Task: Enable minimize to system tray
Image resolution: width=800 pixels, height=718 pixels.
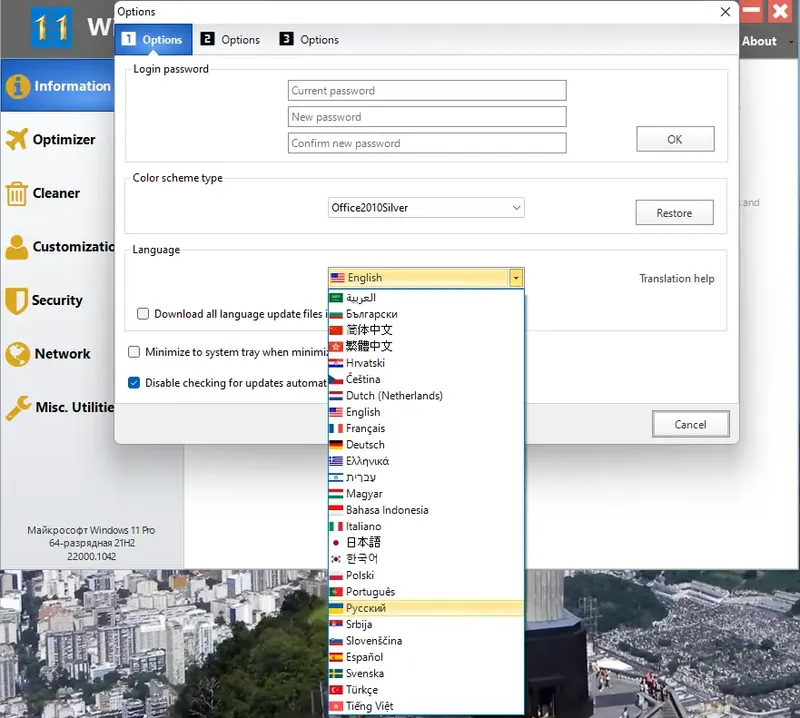Action: pyautogui.click(x=135, y=352)
